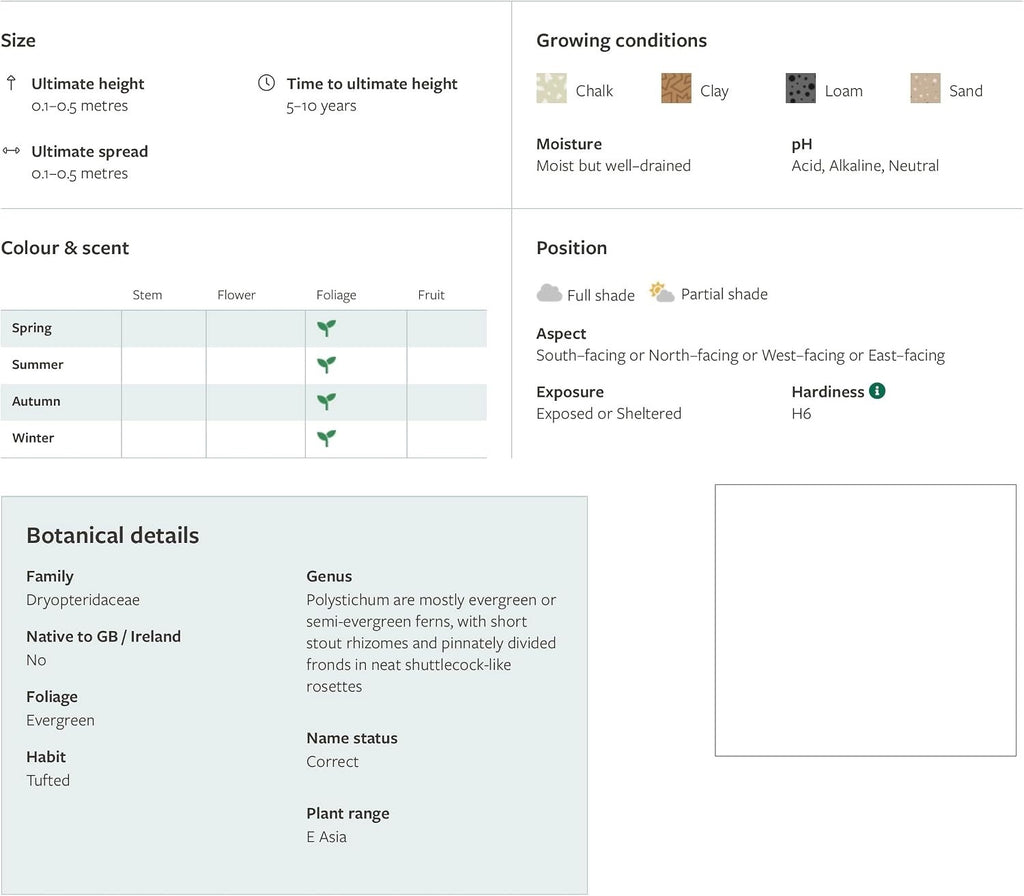The height and width of the screenshot is (896, 1024).
Task: Click the Ultimate height arrow icon
Action: pos(11,83)
